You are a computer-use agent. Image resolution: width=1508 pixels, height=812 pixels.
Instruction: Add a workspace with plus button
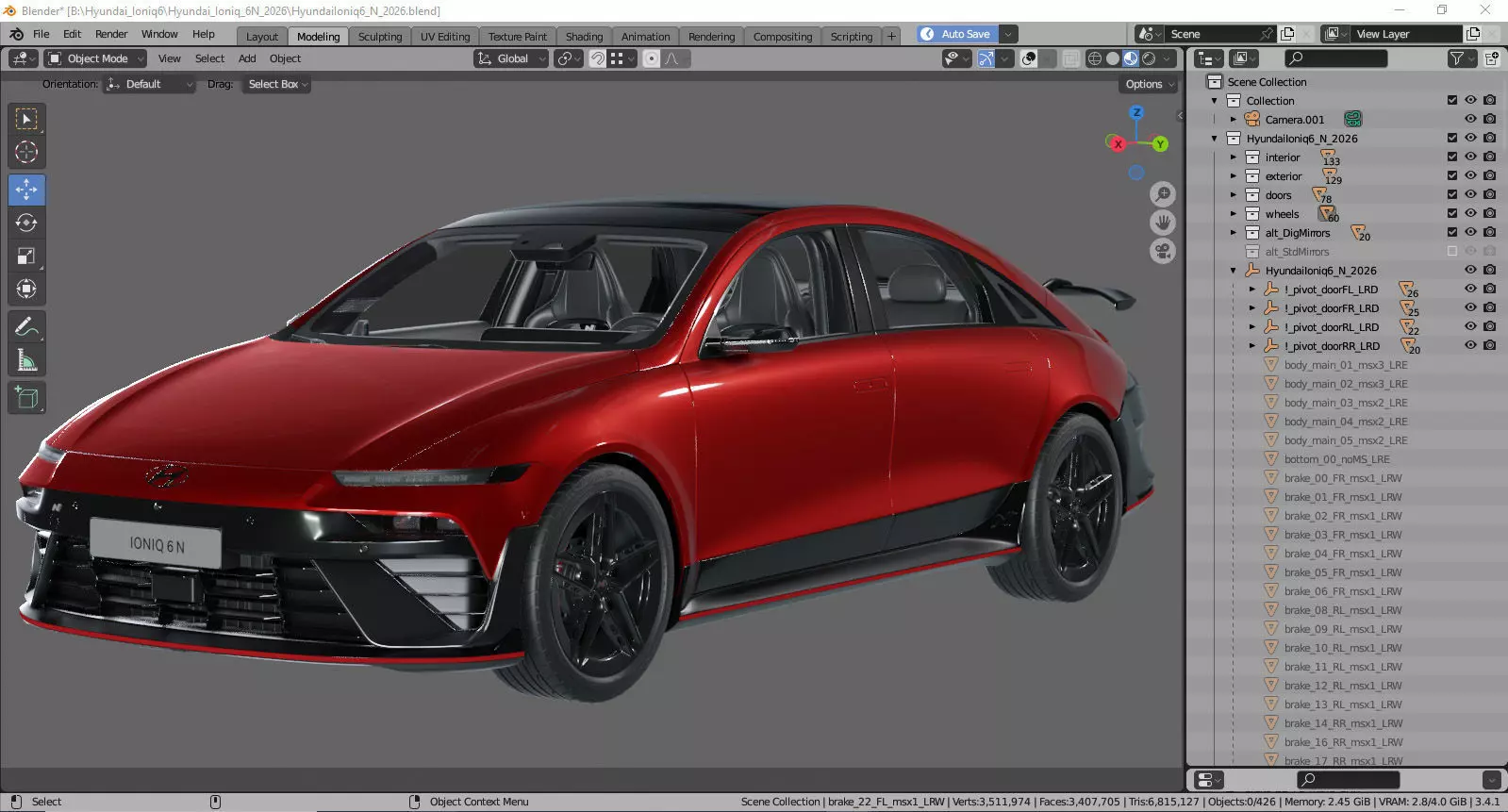(891, 36)
